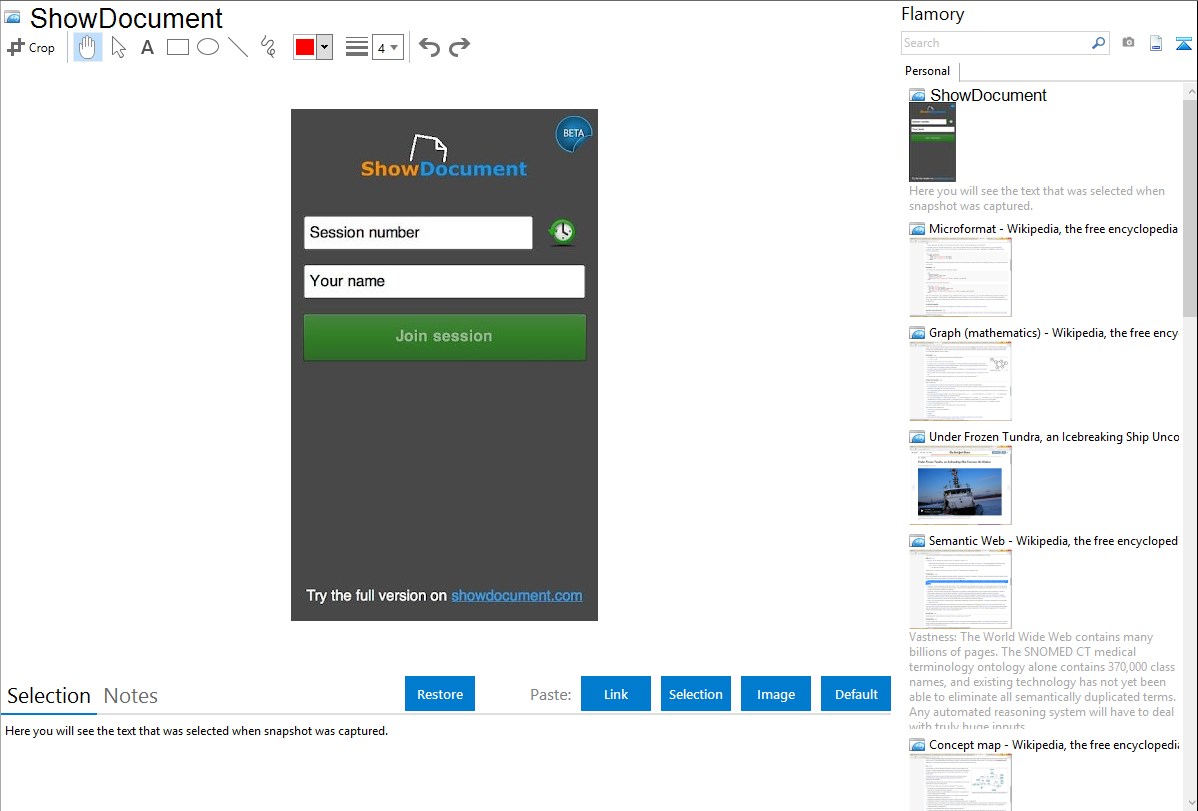Click the document page icon in Flamory panel
The image size is (1198, 811).
click(x=1156, y=43)
